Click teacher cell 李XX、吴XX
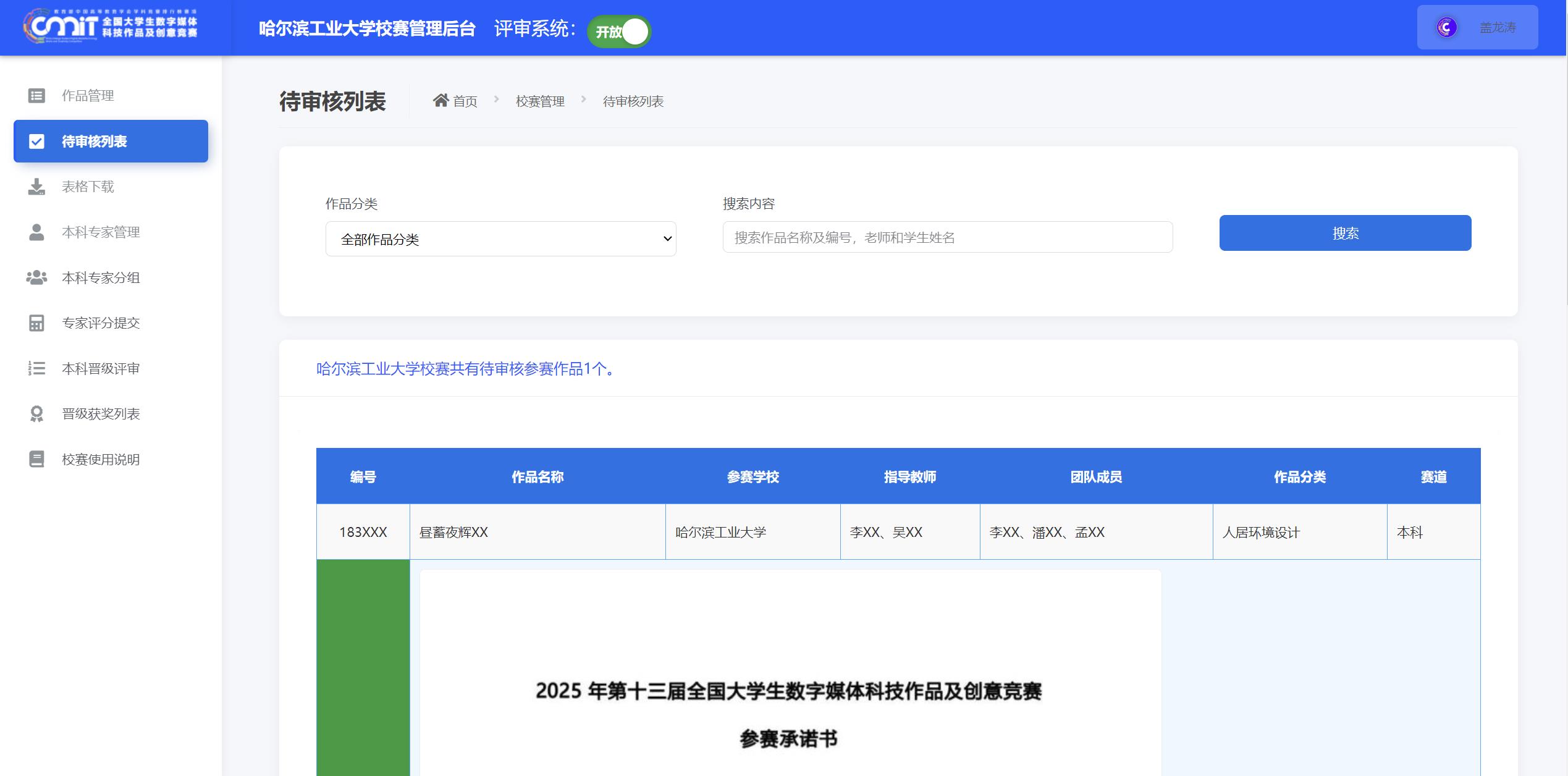The height and width of the screenshot is (776, 1568). click(910, 532)
